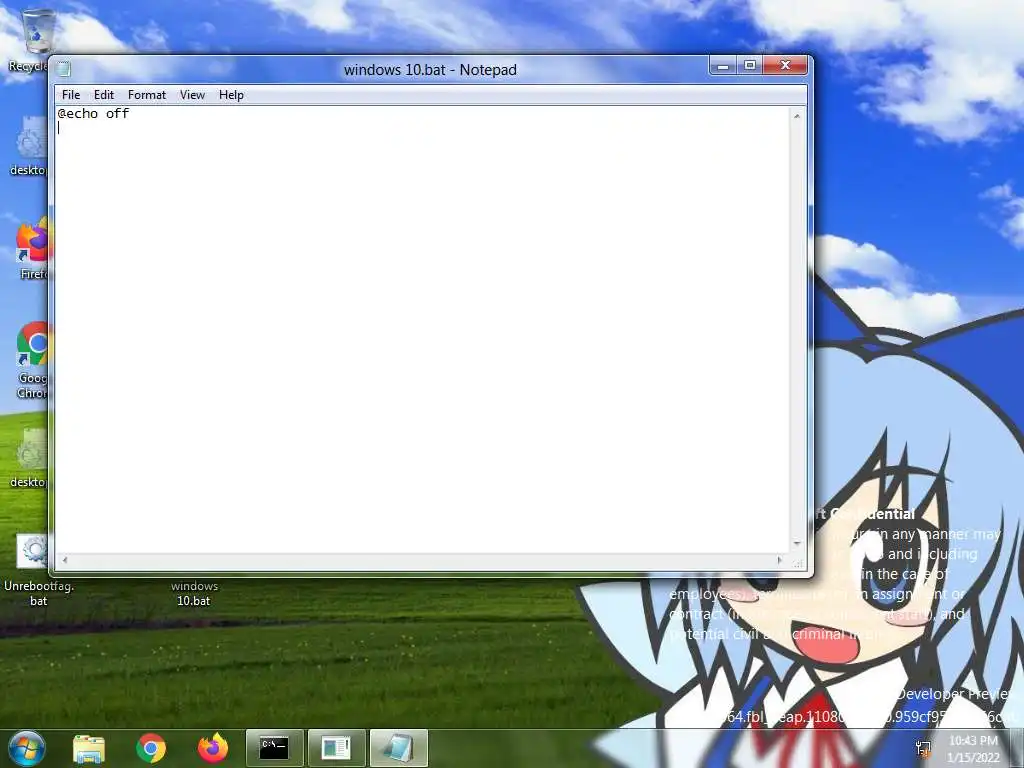
Task: Click the vertical scrollbar up arrow
Action: click(797, 116)
